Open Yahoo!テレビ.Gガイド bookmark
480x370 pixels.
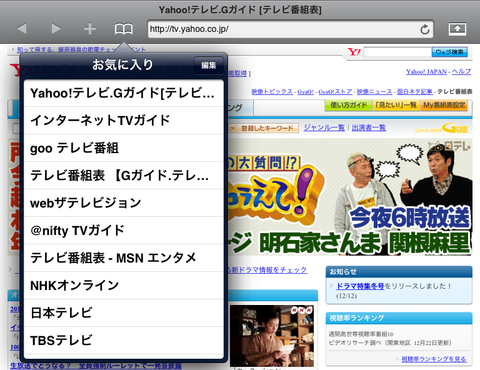coord(124,93)
